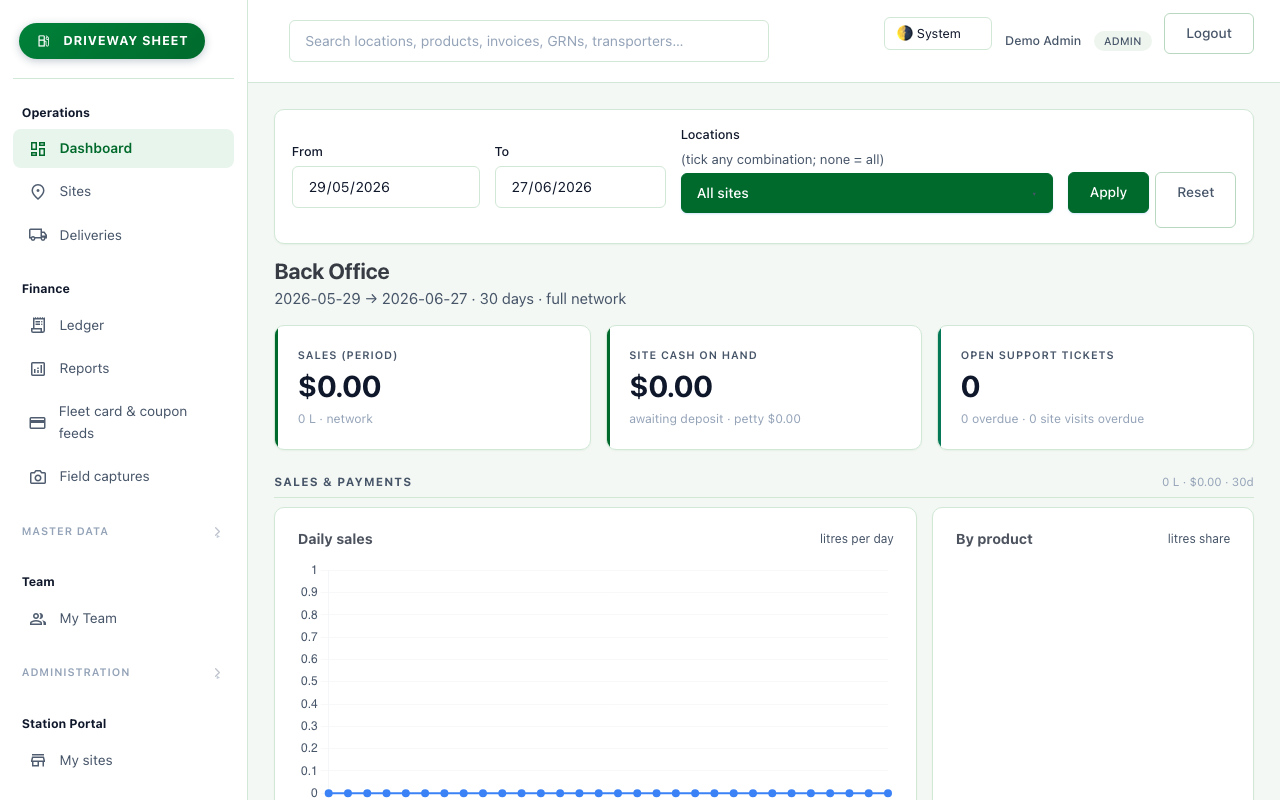This screenshot has height=800, width=1280.
Task: Click the '0 L · network' text
Action: [335, 419]
